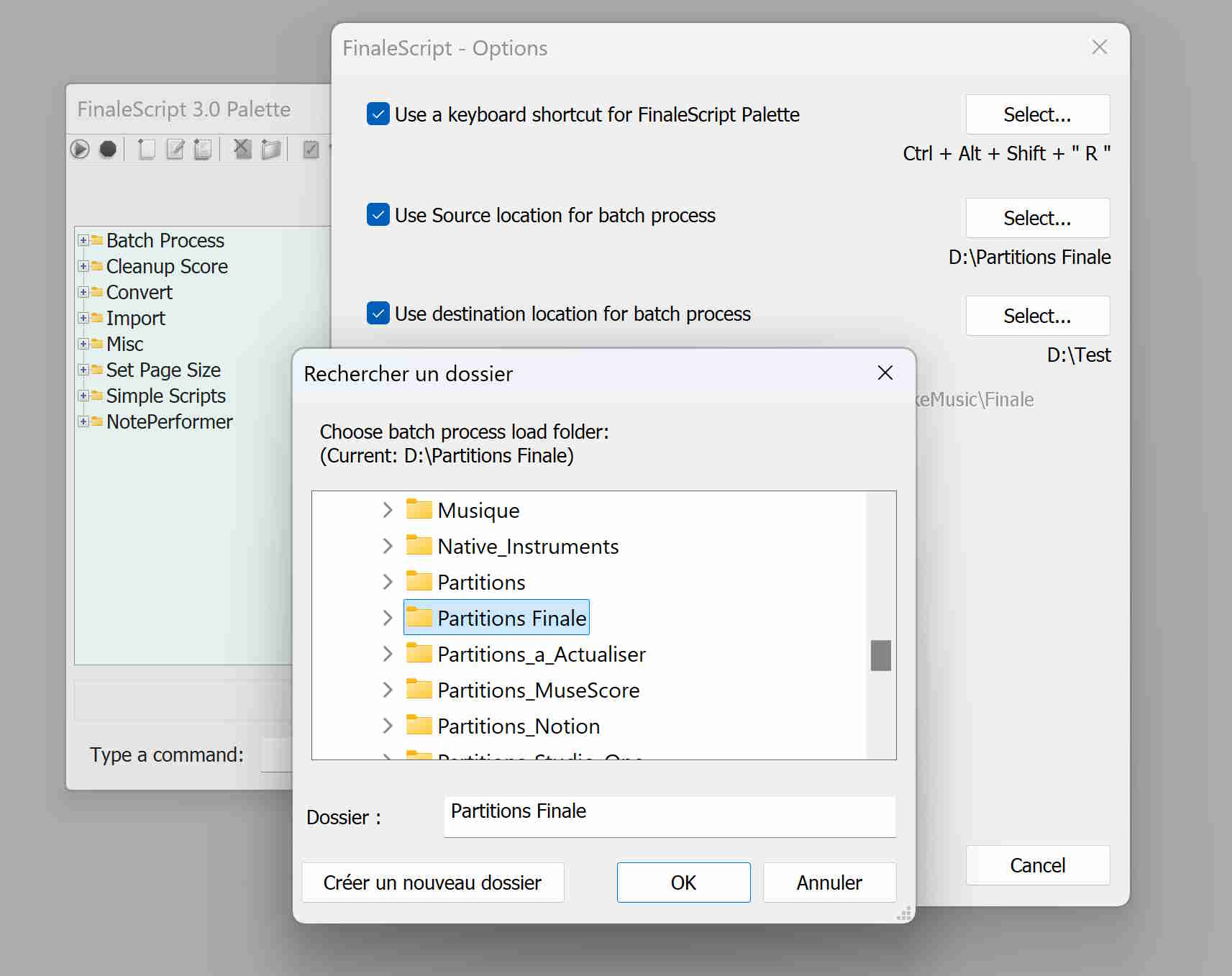
Task: Uncheck Use a keyboard shortcut for FinaleScript Palette
Action: [378, 114]
